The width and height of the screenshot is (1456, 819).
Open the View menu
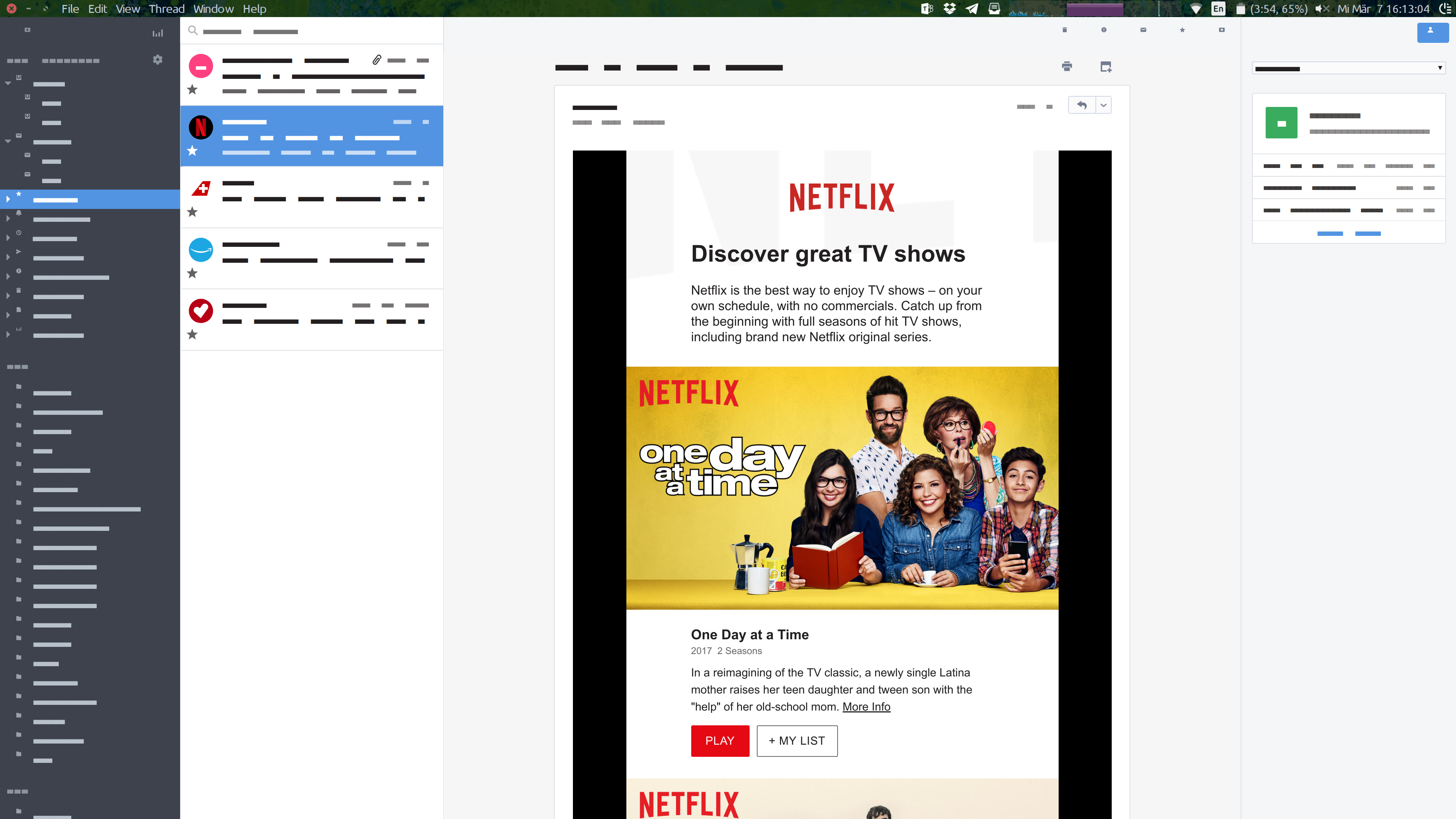[127, 8]
